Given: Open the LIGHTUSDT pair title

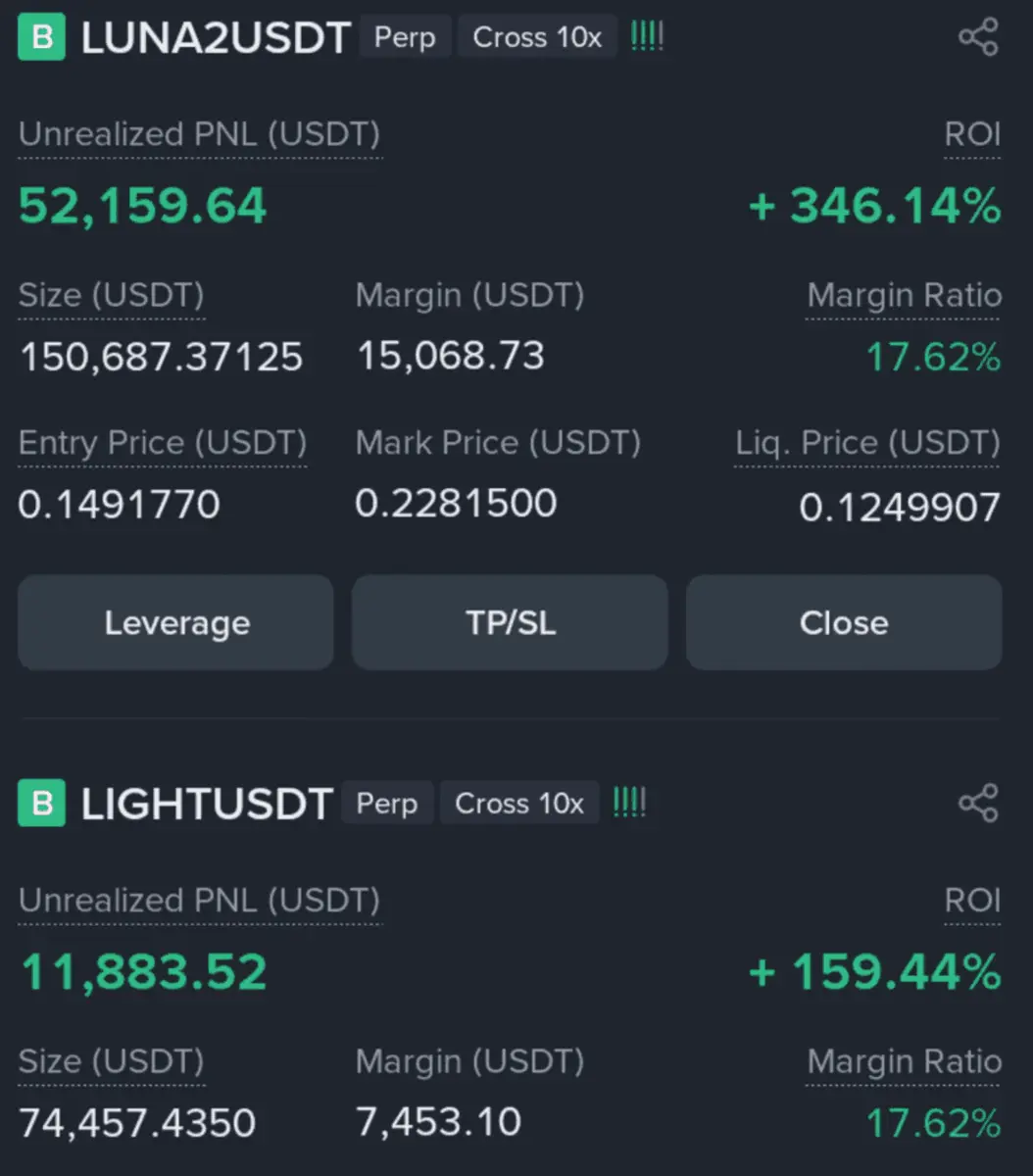Looking at the screenshot, I should click(207, 804).
